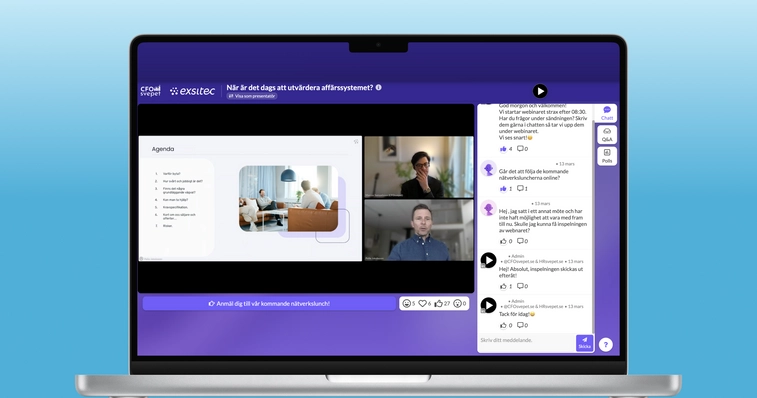Click the exsitec logo
The image size is (757, 398).
192,91
